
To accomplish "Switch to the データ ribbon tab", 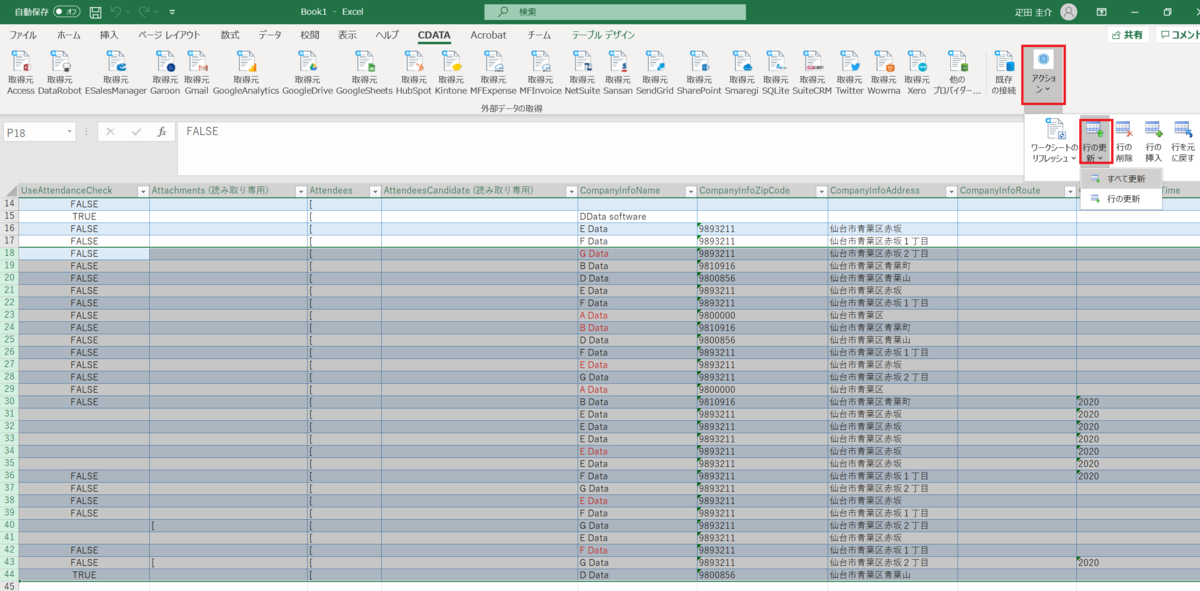I will coord(270,35).
